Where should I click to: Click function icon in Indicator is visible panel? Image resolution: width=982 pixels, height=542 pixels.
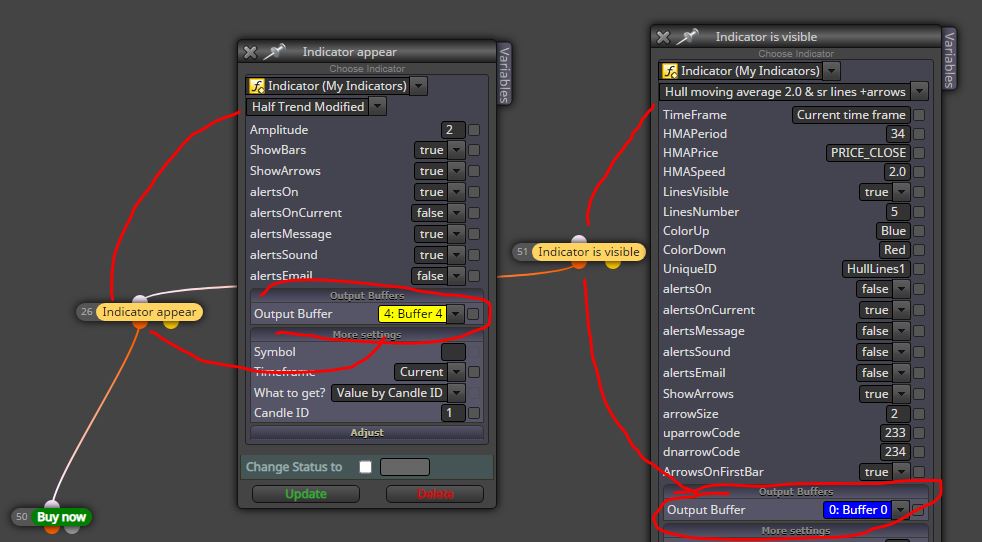(669, 71)
